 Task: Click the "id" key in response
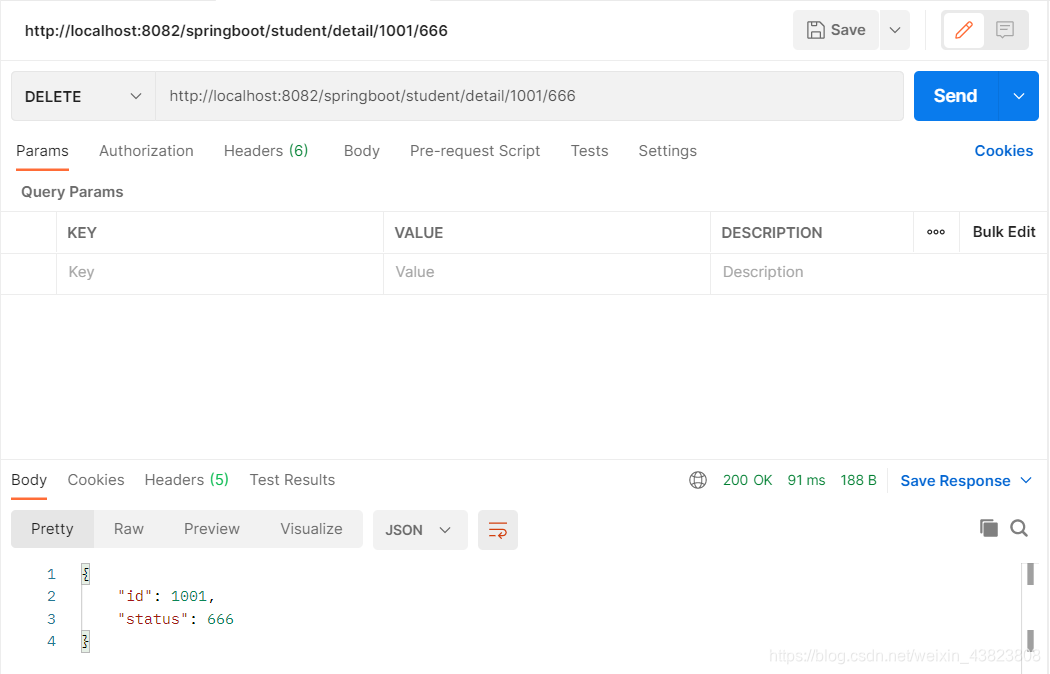tap(135, 596)
